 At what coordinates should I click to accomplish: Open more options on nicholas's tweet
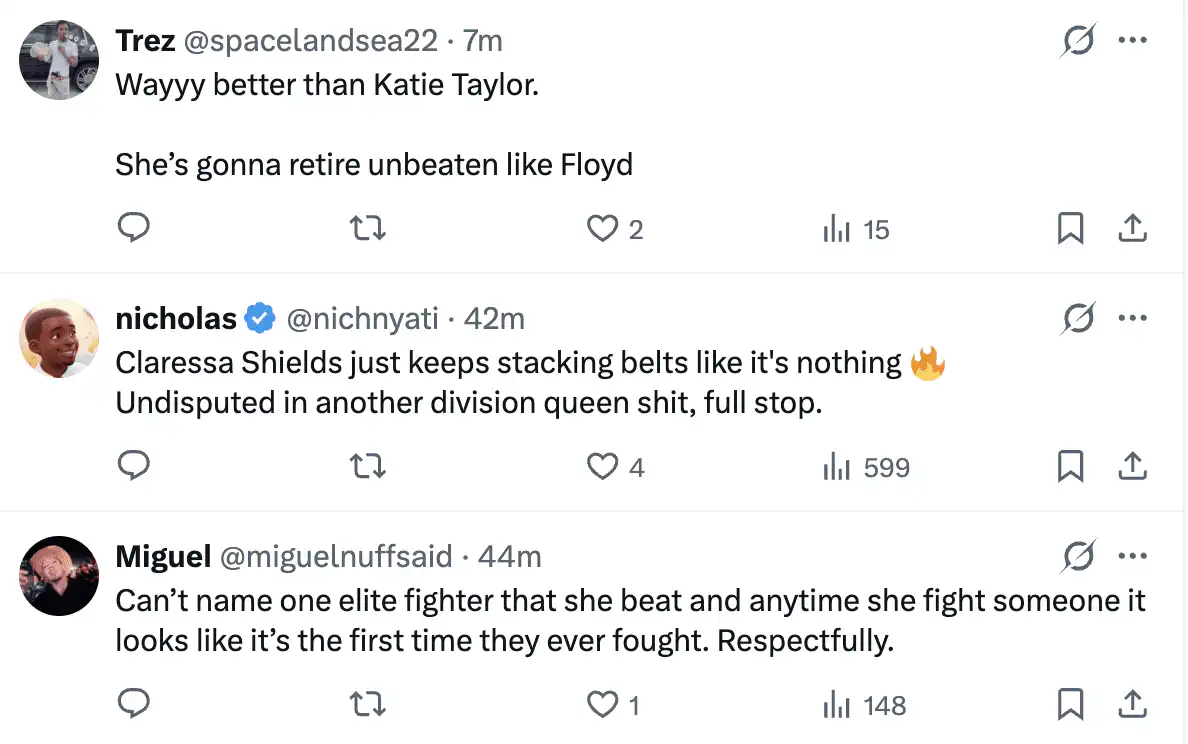[1132, 318]
